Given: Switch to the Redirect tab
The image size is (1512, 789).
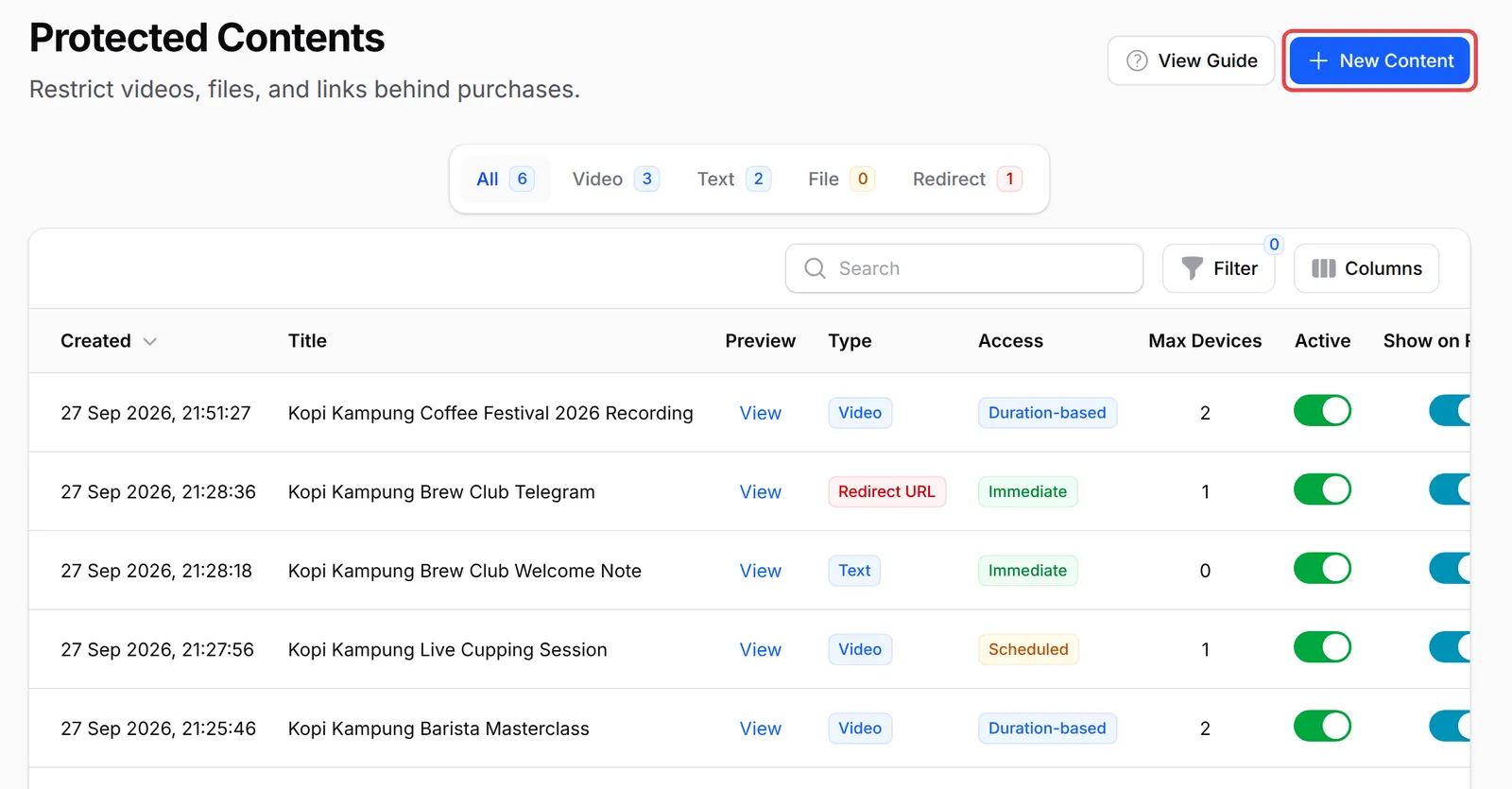Looking at the screenshot, I should [967, 179].
